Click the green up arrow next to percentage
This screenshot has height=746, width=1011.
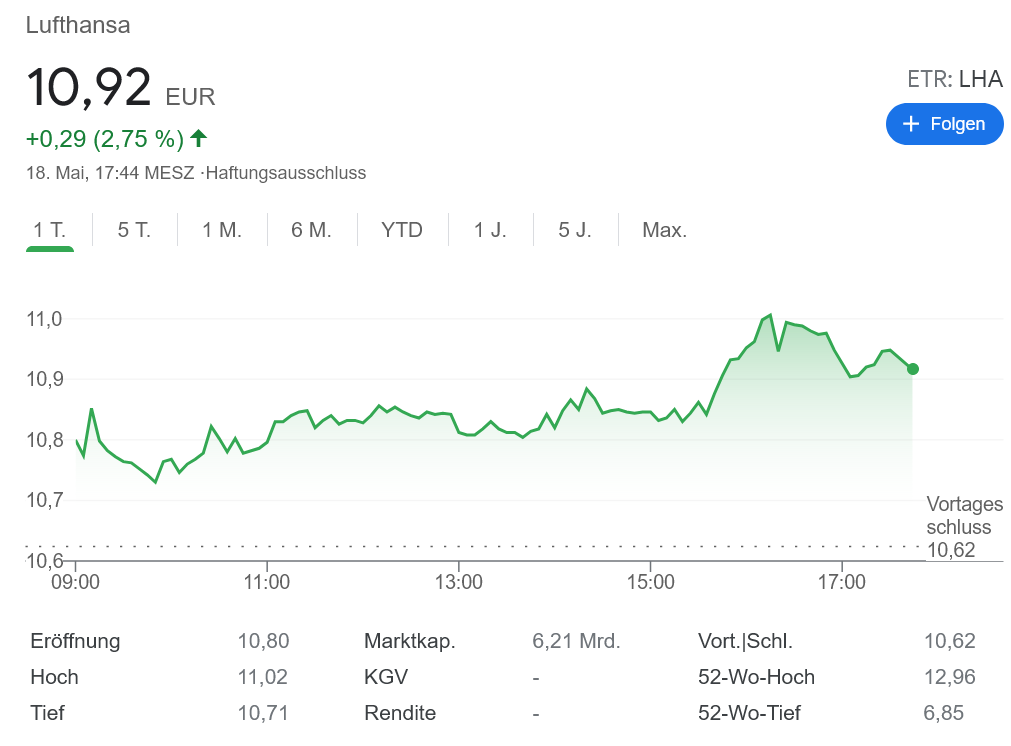[x=199, y=138]
